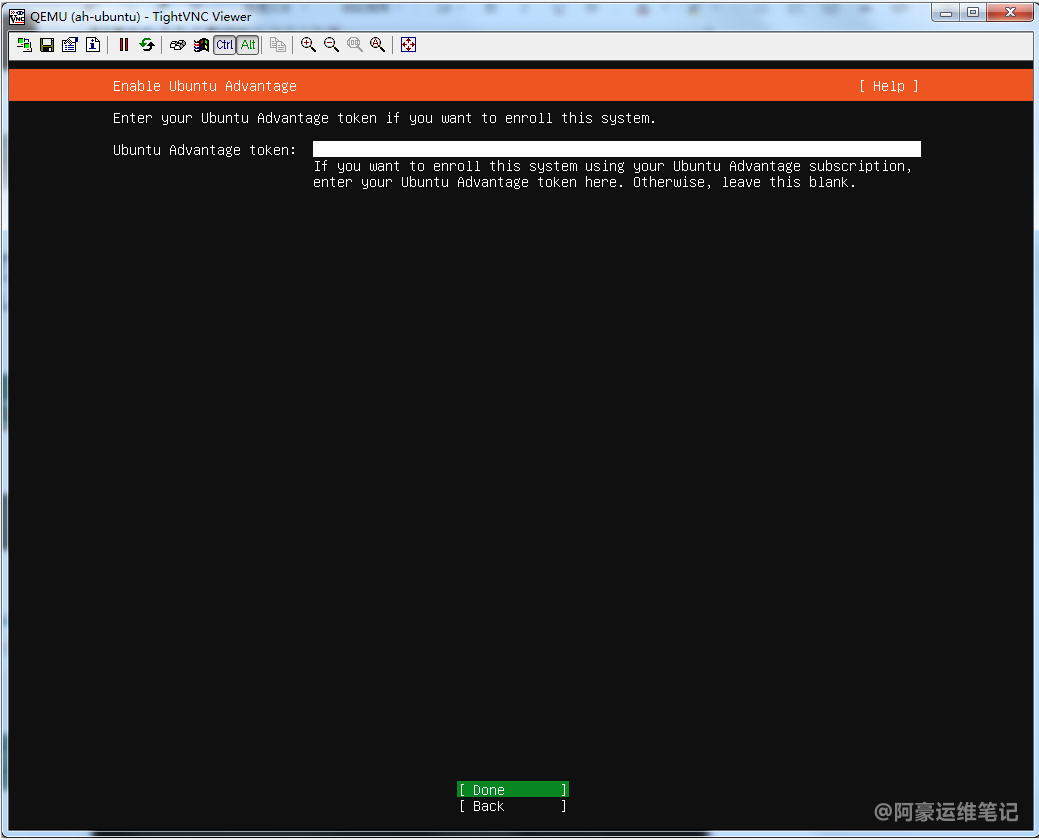Pause the remote session with red bars
Image resolution: width=1039 pixels, height=840 pixels.
[124, 45]
